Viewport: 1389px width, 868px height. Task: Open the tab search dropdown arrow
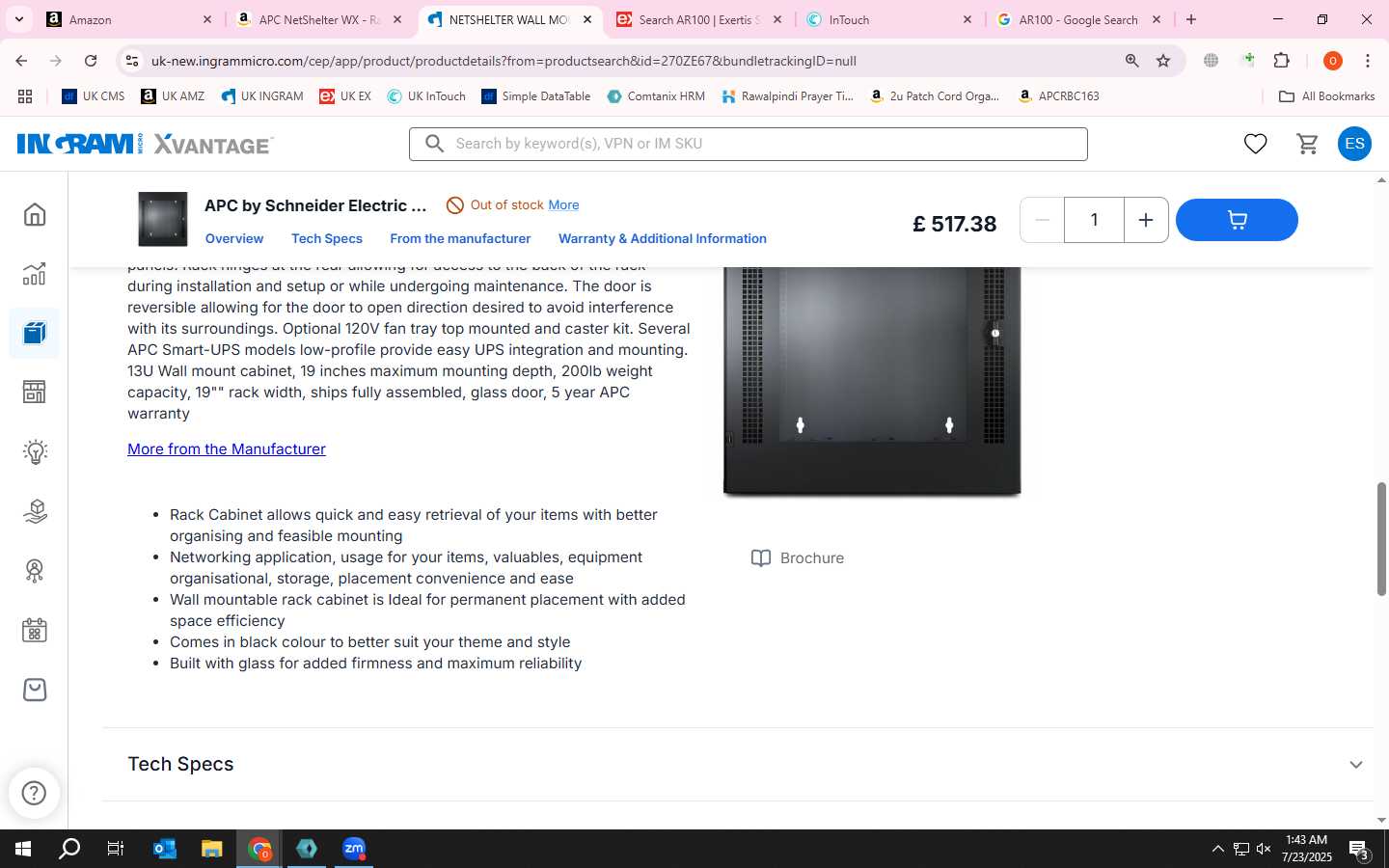tap(18, 19)
